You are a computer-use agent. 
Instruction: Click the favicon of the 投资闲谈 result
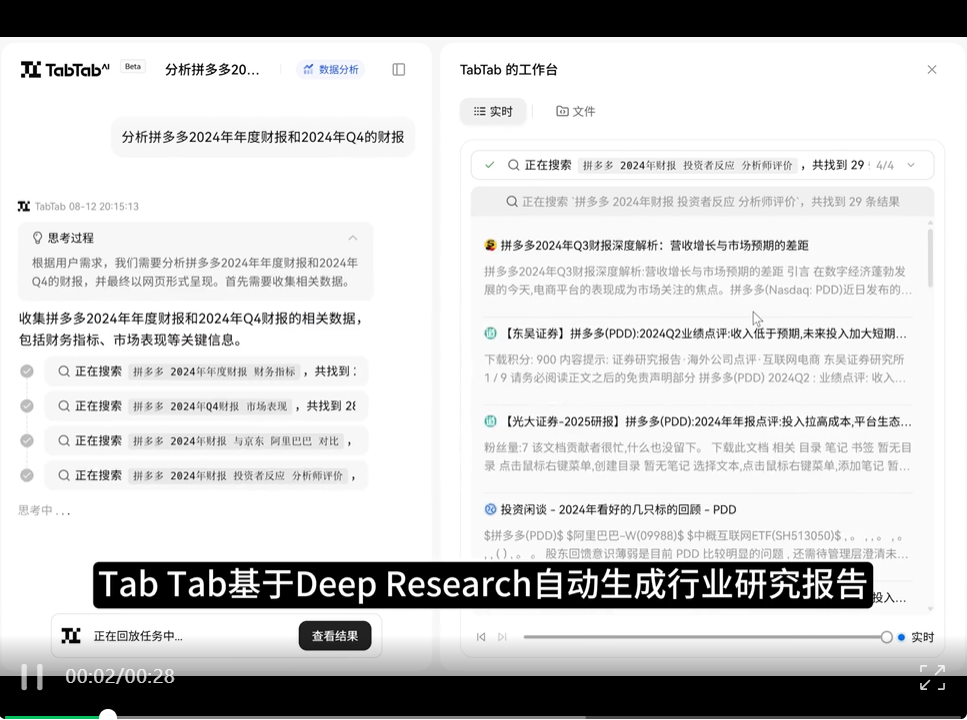click(490, 509)
